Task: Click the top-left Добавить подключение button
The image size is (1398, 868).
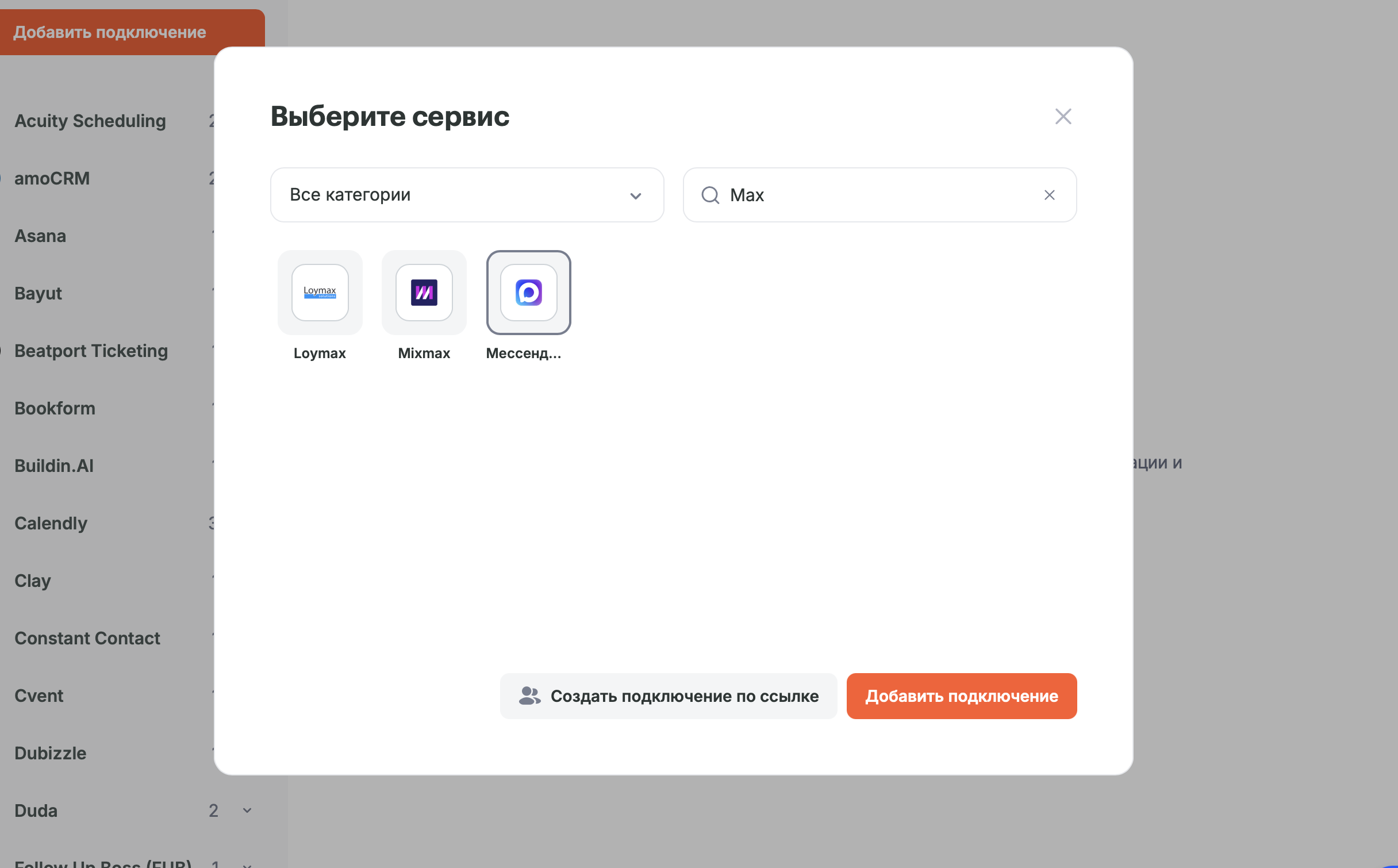Action: tap(110, 32)
